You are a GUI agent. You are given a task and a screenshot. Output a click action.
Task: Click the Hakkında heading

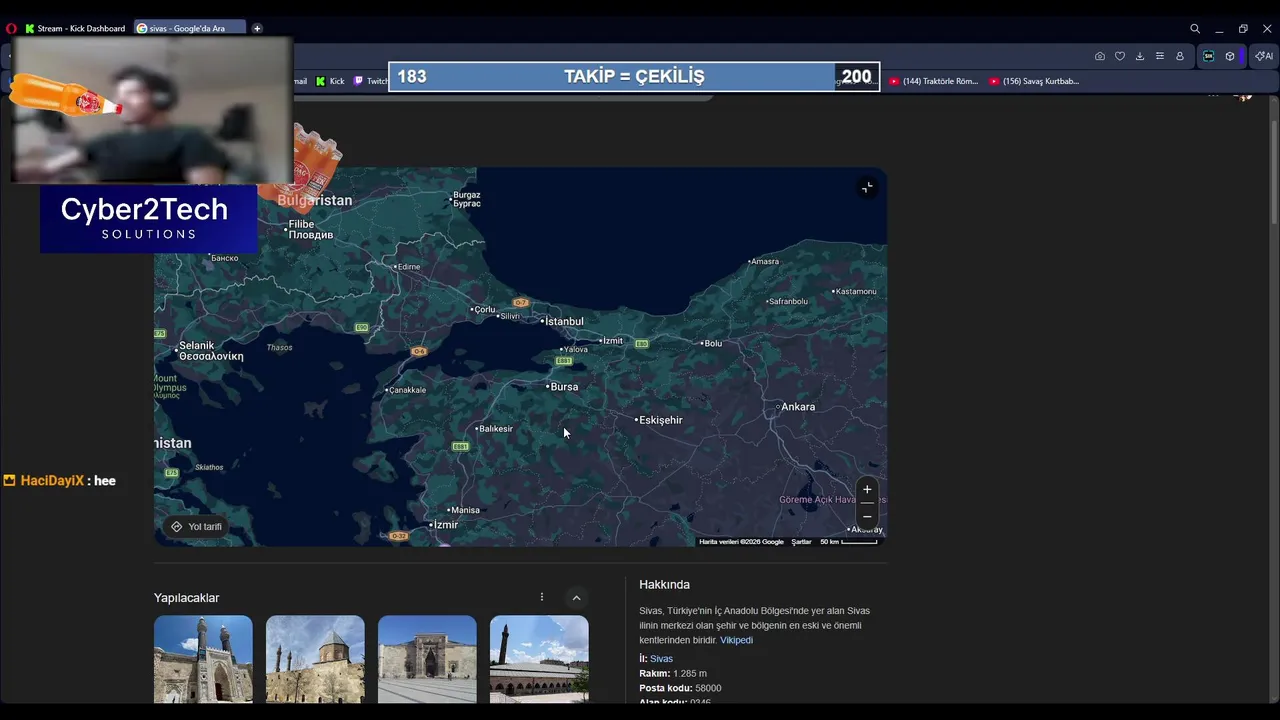tap(664, 585)
